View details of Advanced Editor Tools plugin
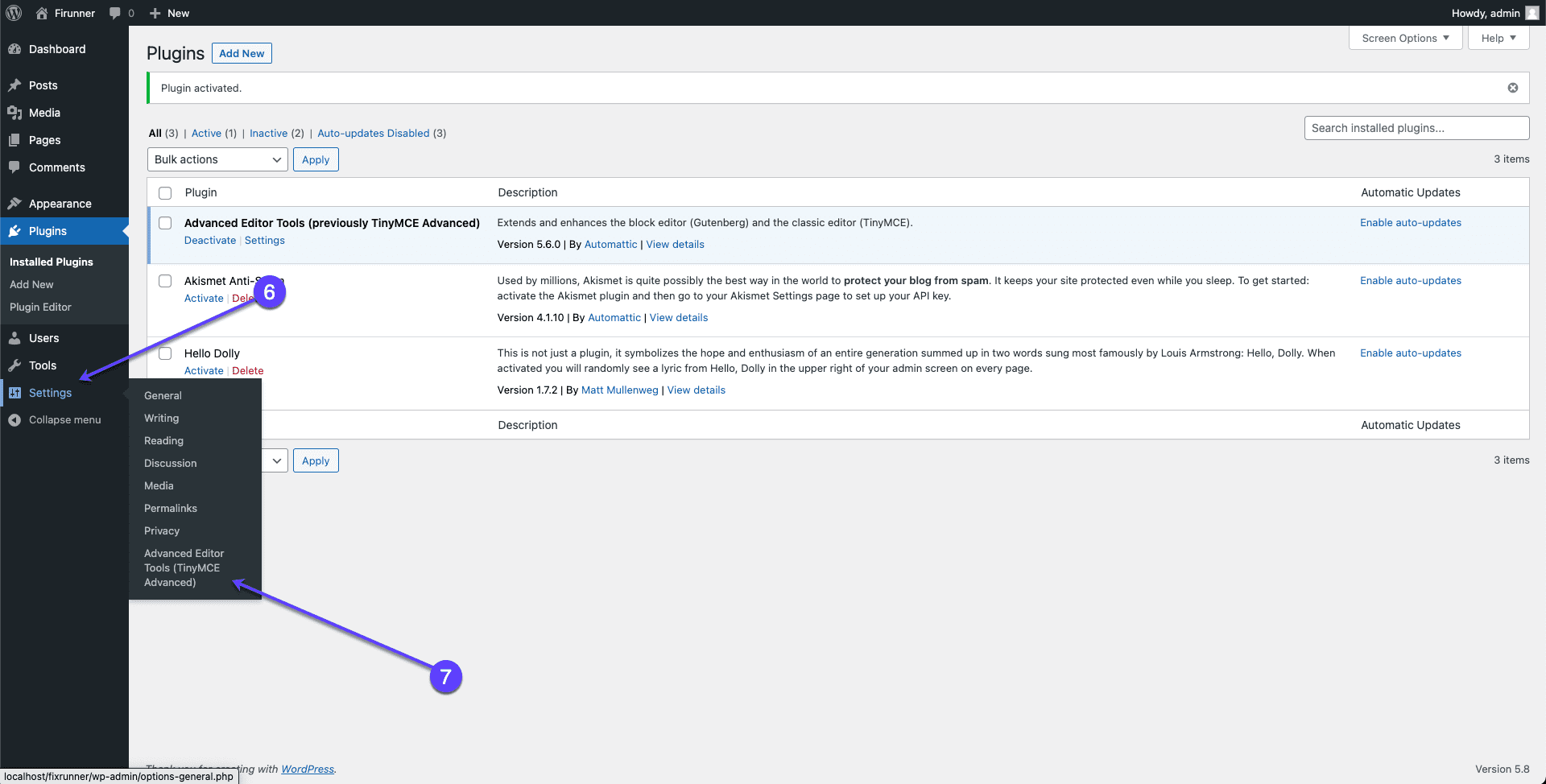1546x784 pixels. (x=675, y=244)
